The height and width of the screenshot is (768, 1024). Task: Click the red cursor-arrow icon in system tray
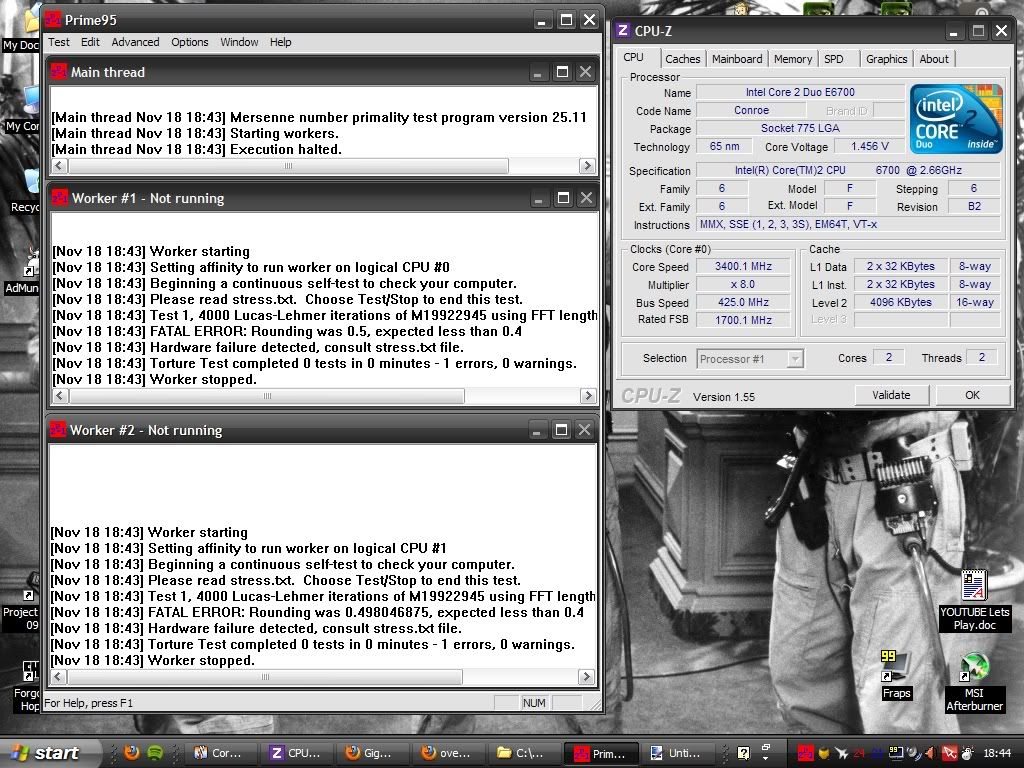tap(950, 753)
